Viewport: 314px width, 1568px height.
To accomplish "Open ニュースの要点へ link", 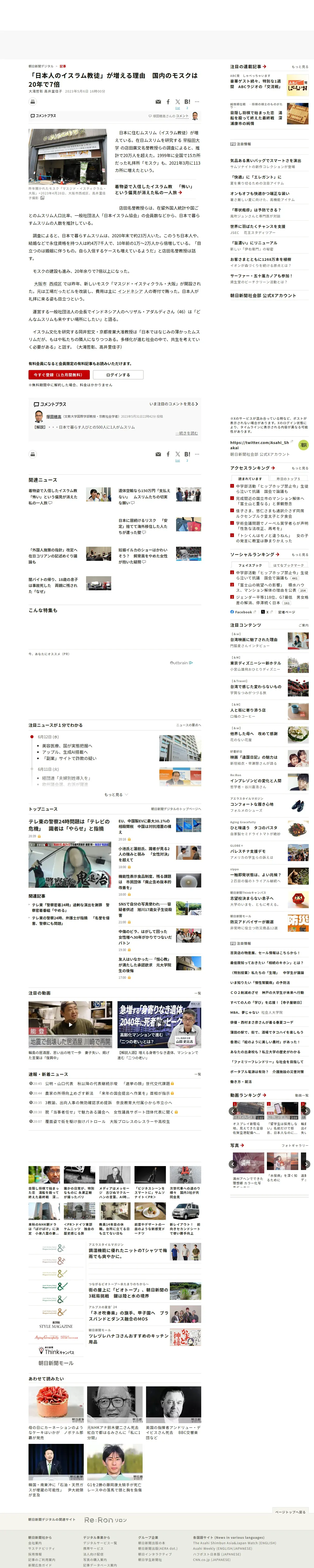I will coord(188,725).
